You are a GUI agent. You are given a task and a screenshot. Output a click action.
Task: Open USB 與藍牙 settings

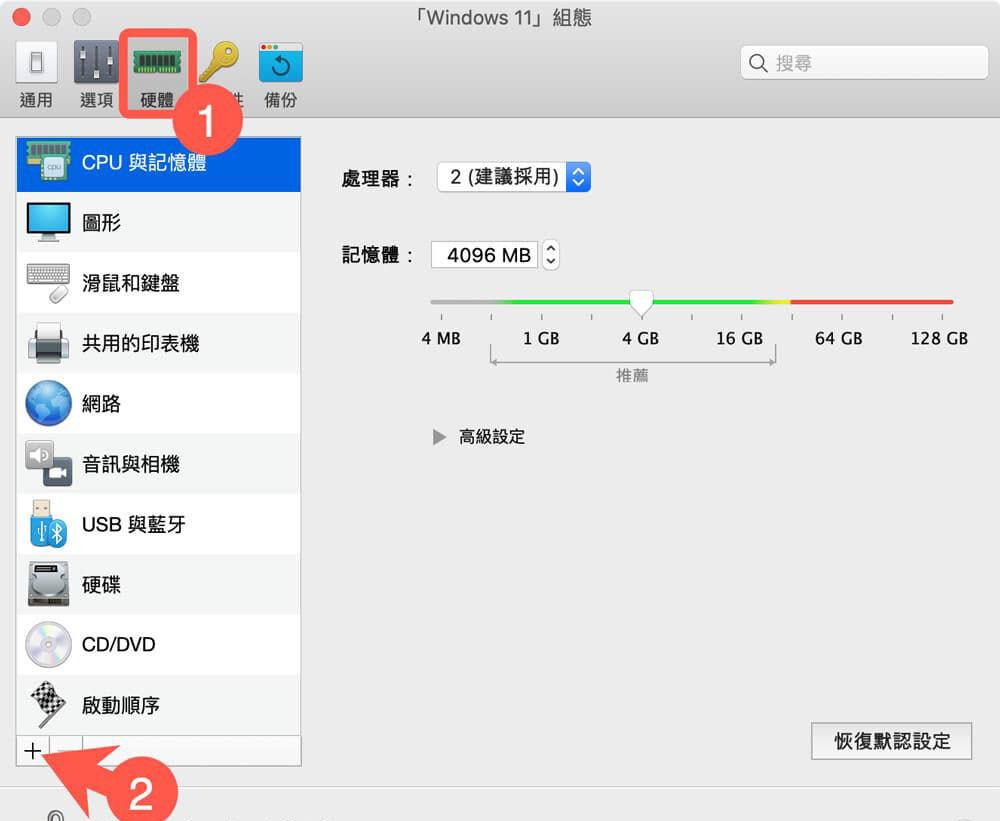(158, 524)
